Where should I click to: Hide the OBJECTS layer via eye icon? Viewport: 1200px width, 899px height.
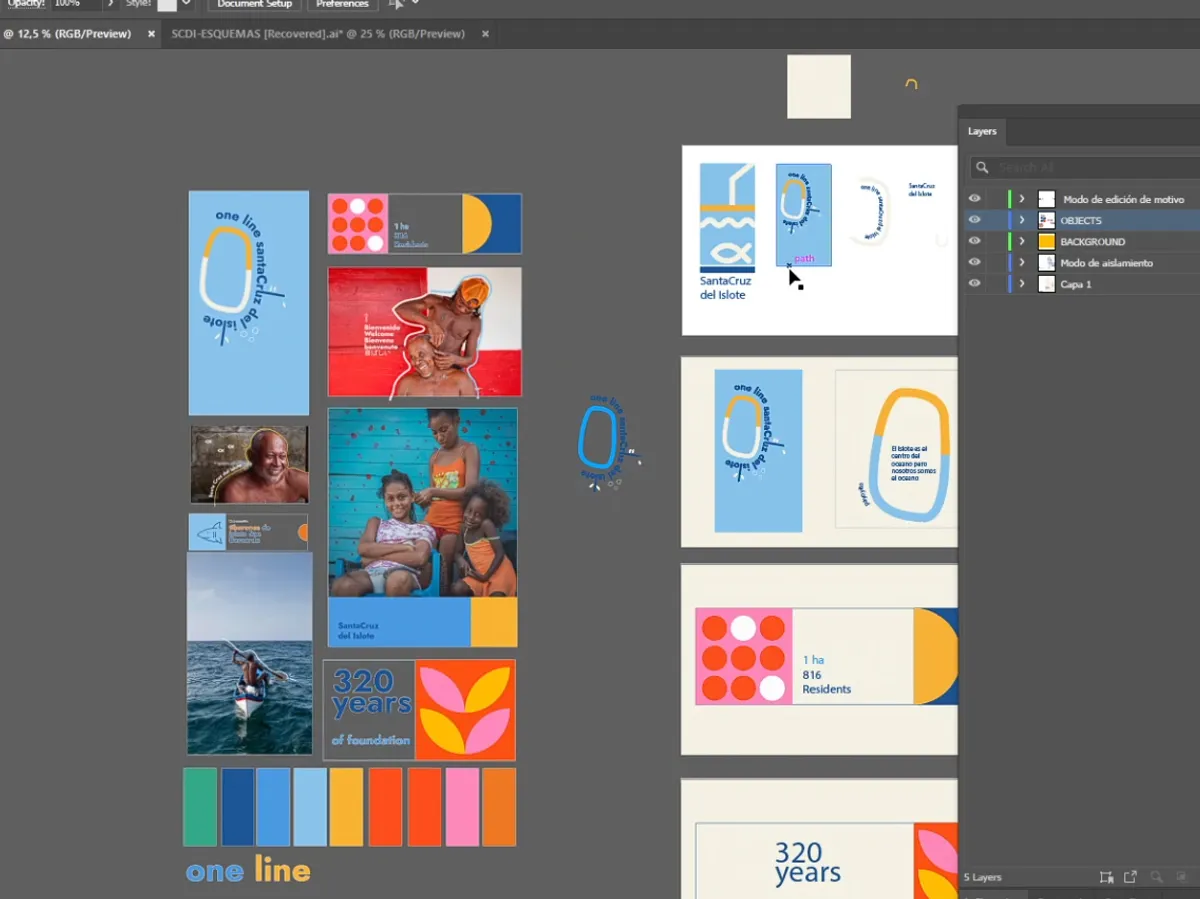pyautogui.click(x=974, y=220)
